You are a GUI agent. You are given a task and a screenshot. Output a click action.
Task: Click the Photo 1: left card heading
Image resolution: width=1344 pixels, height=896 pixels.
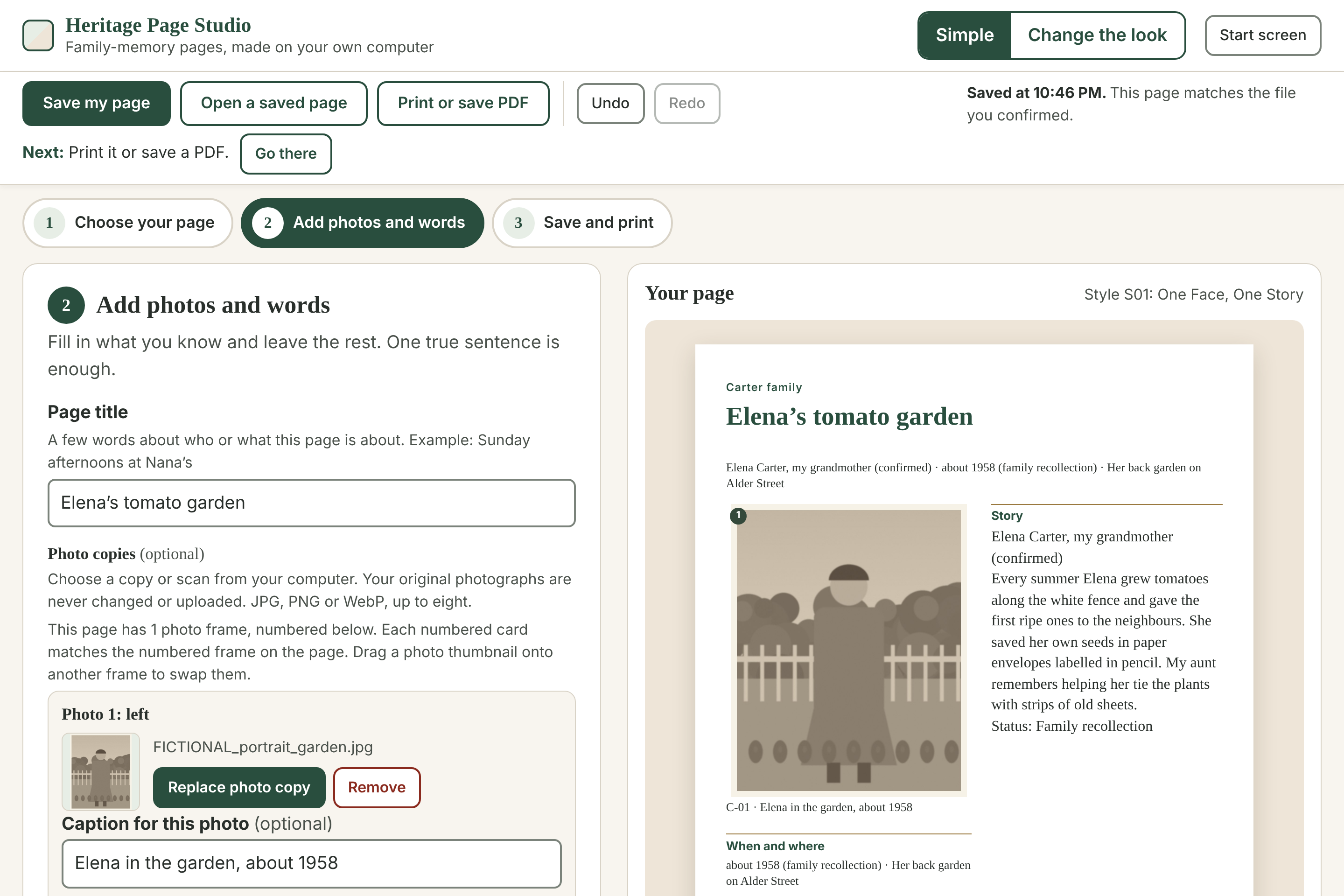pos(105,714)
